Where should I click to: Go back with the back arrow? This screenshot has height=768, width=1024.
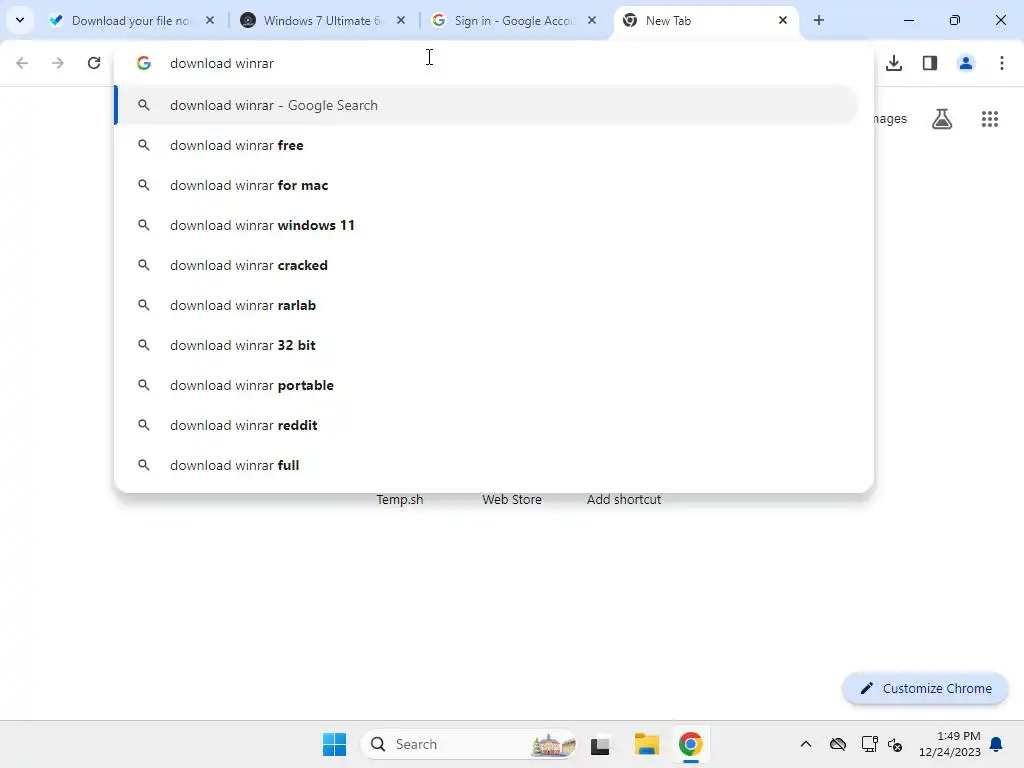[x=22, y=63]
